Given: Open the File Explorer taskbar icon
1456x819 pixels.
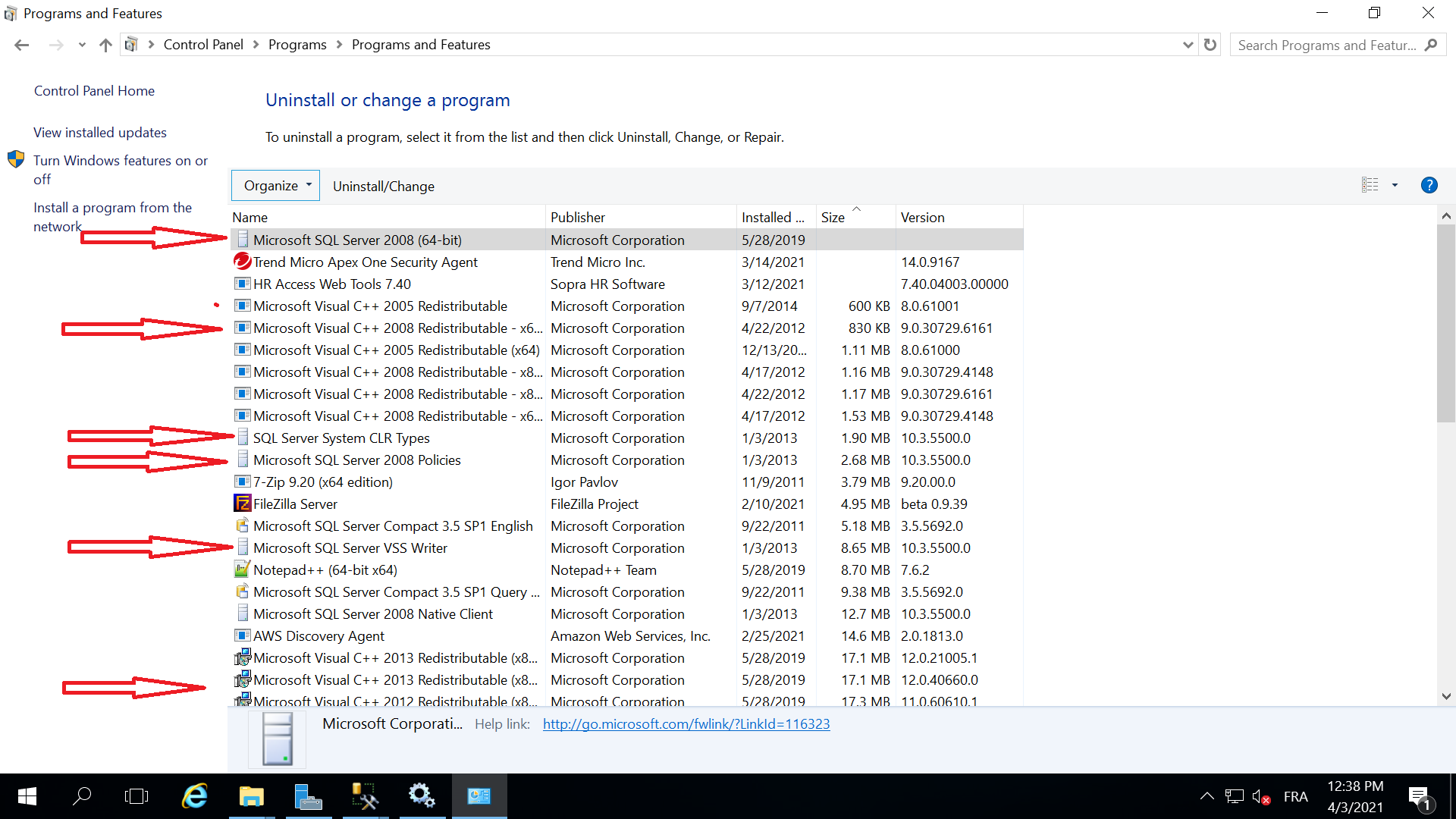Looking at the screenshot, I should click(x=251, y=796).
